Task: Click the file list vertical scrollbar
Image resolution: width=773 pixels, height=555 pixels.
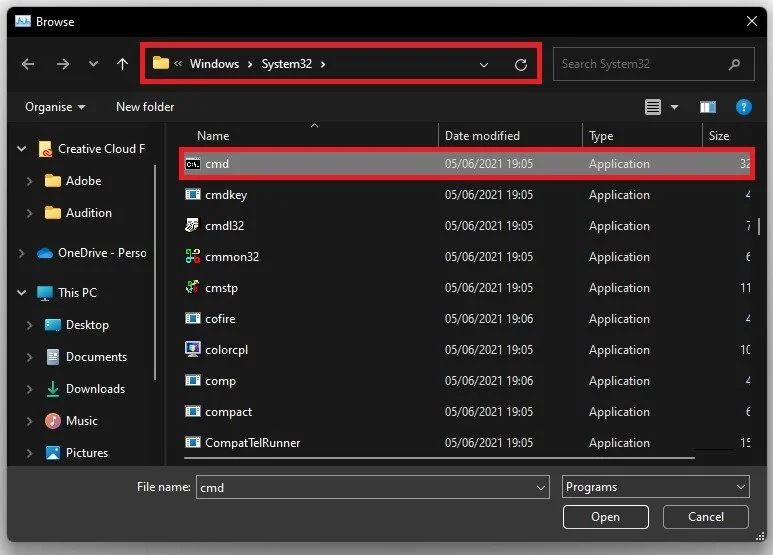Action: click(760, 226)
